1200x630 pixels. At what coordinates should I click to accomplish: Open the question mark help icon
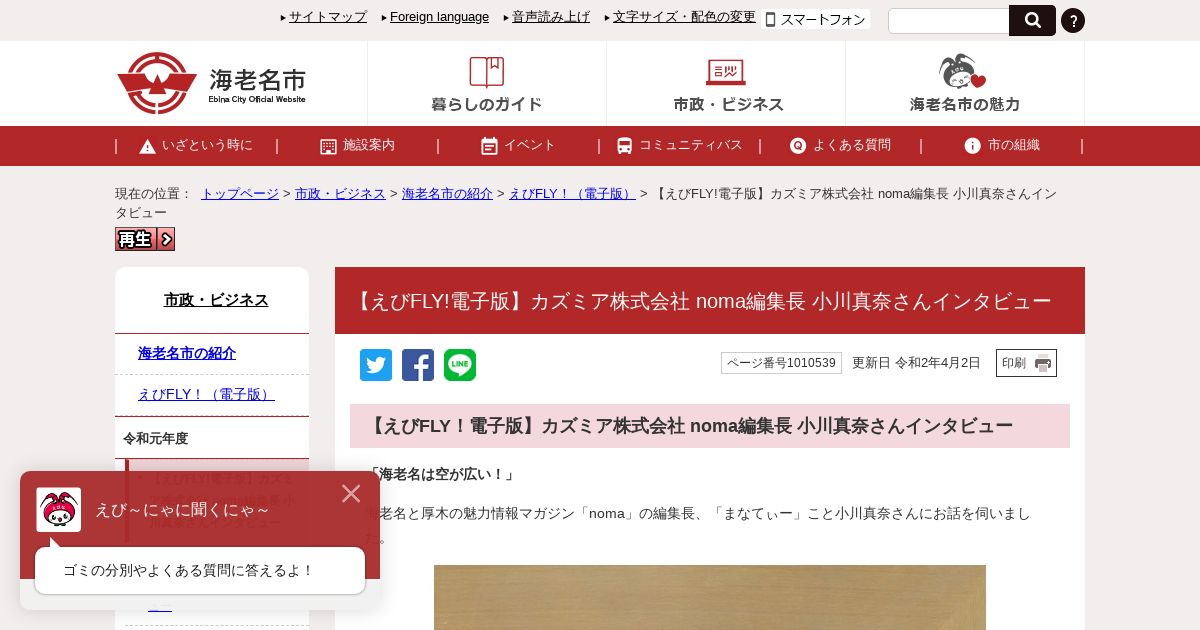[x=1073, y=20]
